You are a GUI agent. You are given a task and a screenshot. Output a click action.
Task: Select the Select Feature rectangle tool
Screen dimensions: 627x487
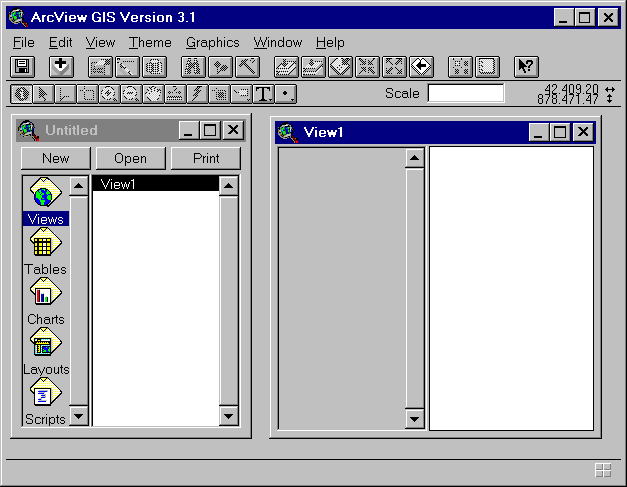point(87,94)
